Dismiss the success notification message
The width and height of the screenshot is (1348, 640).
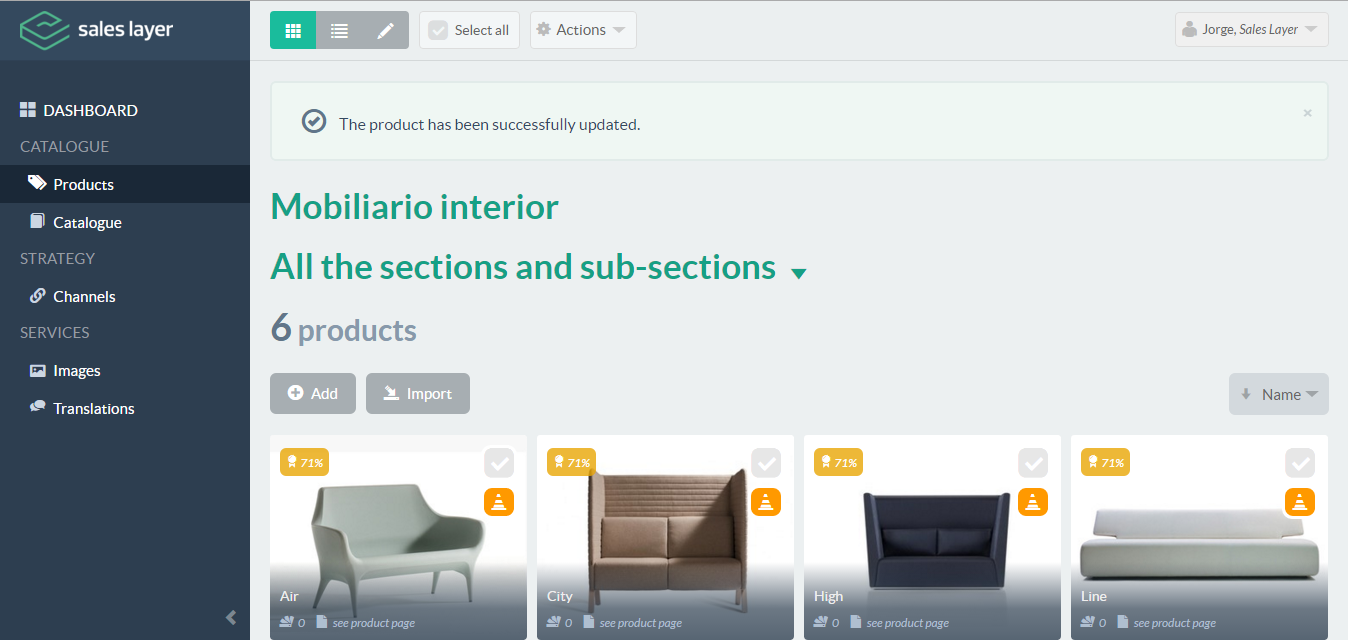tap(1307, 113)
